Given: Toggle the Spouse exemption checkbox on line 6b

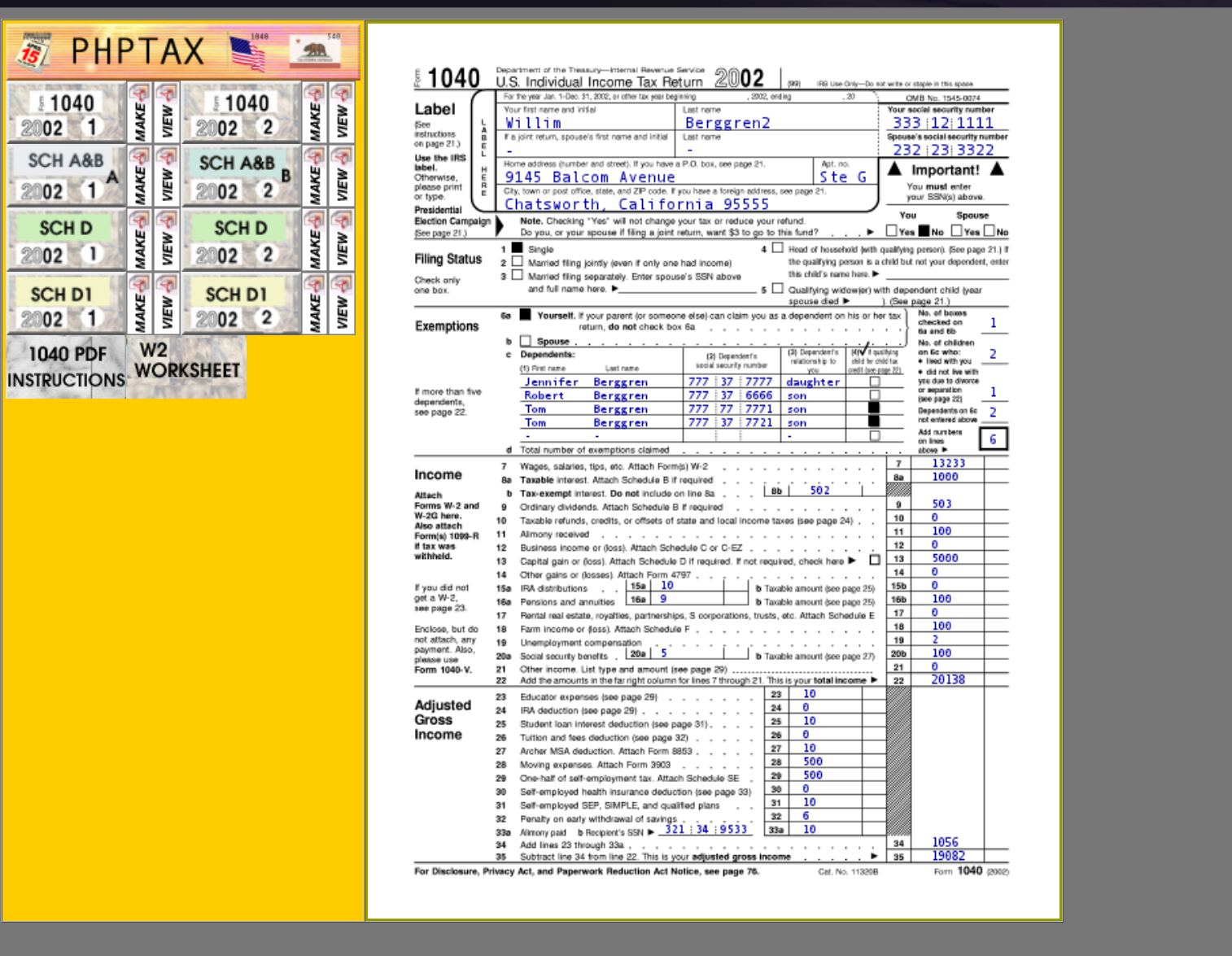Looking at the screenshot, I should [x=526, y=341].
